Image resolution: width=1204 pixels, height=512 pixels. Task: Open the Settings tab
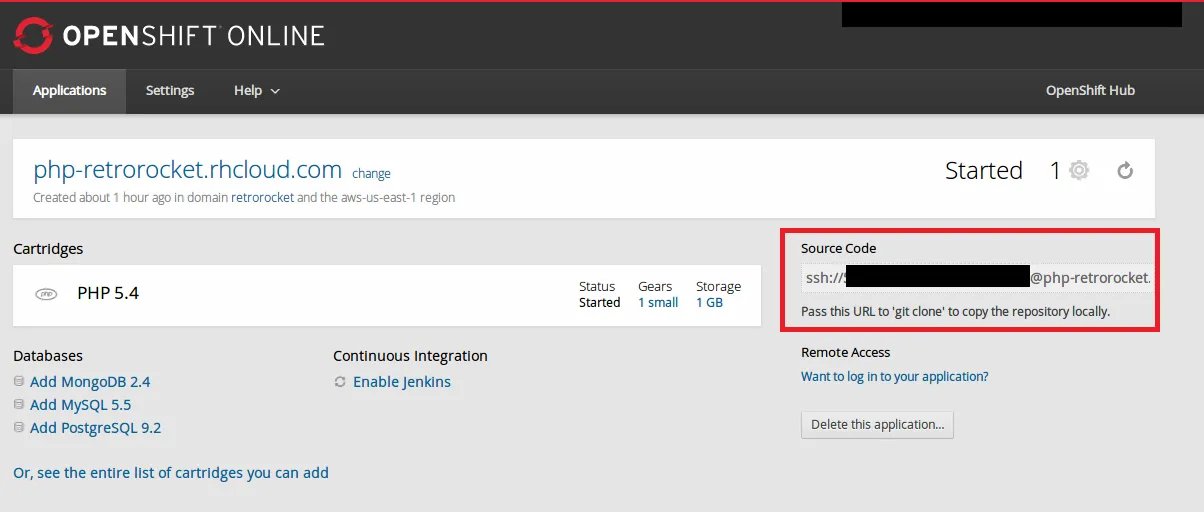(170, 91)
